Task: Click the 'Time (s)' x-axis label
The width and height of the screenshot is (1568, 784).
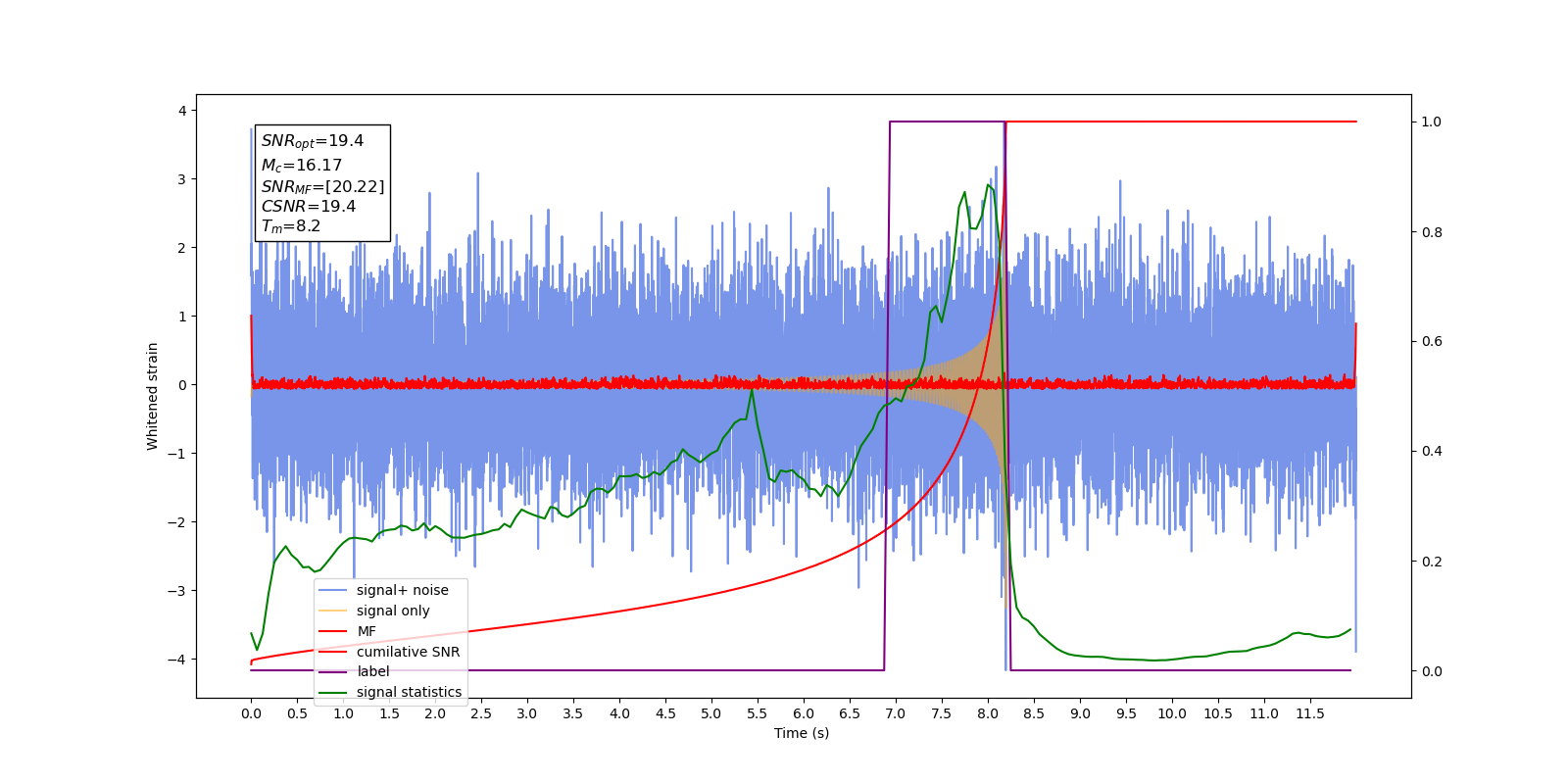Action: pyautogui.click(x=802, y=733)
